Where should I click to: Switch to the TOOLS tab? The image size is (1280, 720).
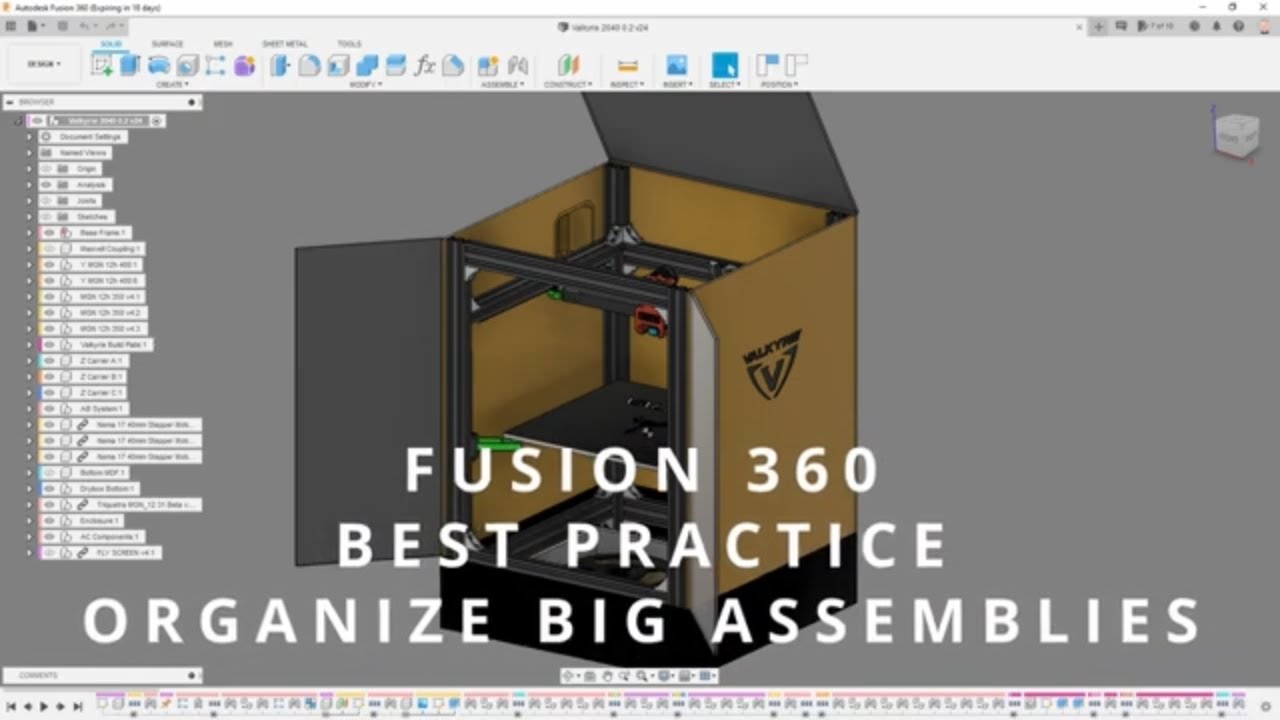349,44
